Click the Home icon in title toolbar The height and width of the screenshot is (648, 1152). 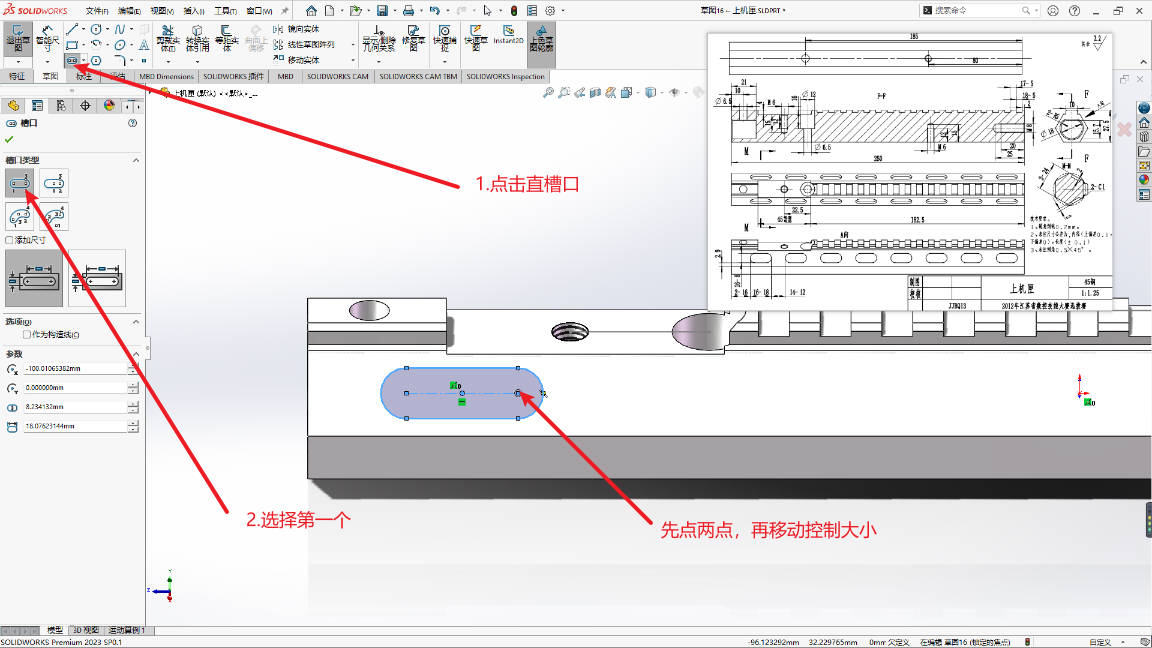tap(312, 10)
